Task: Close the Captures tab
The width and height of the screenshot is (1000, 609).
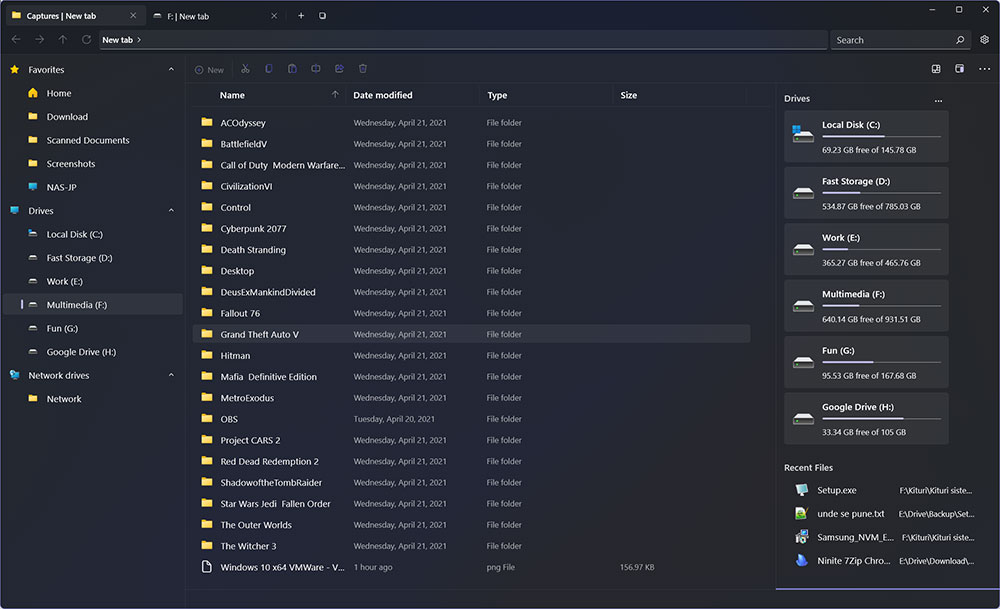Action: [x=133, y=15]
